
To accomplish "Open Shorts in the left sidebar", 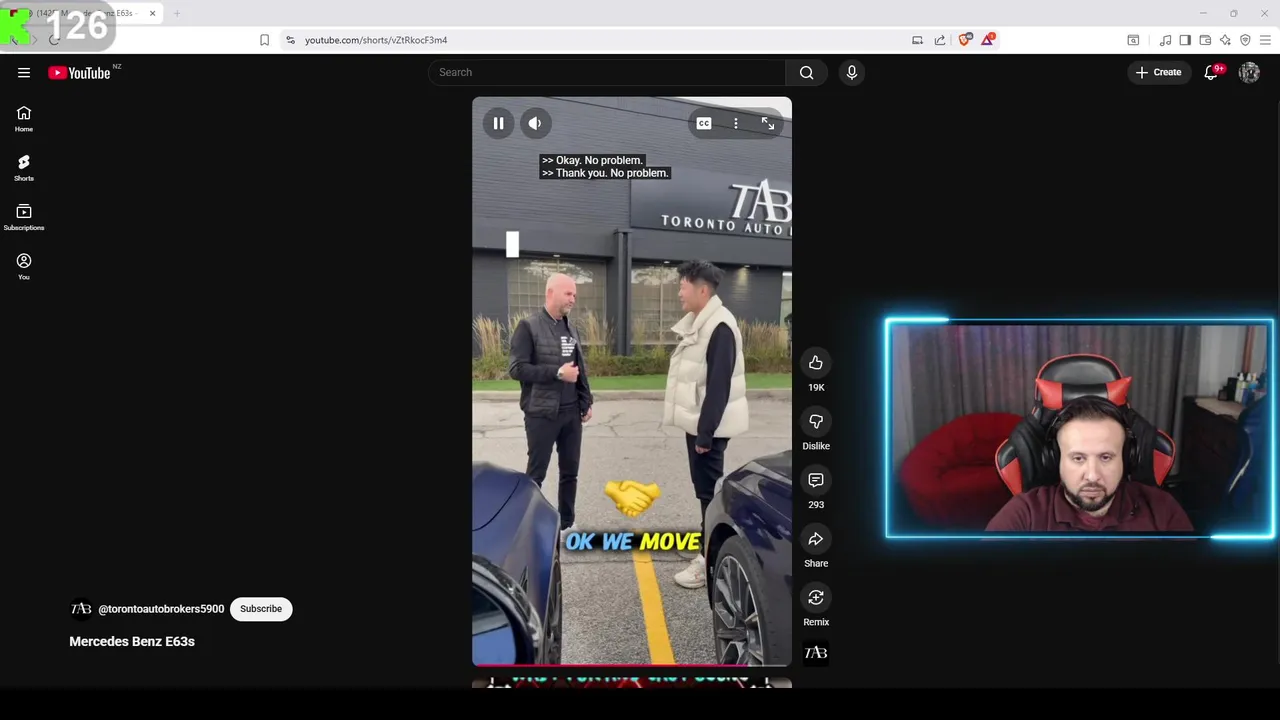I will tap(24, 168).
